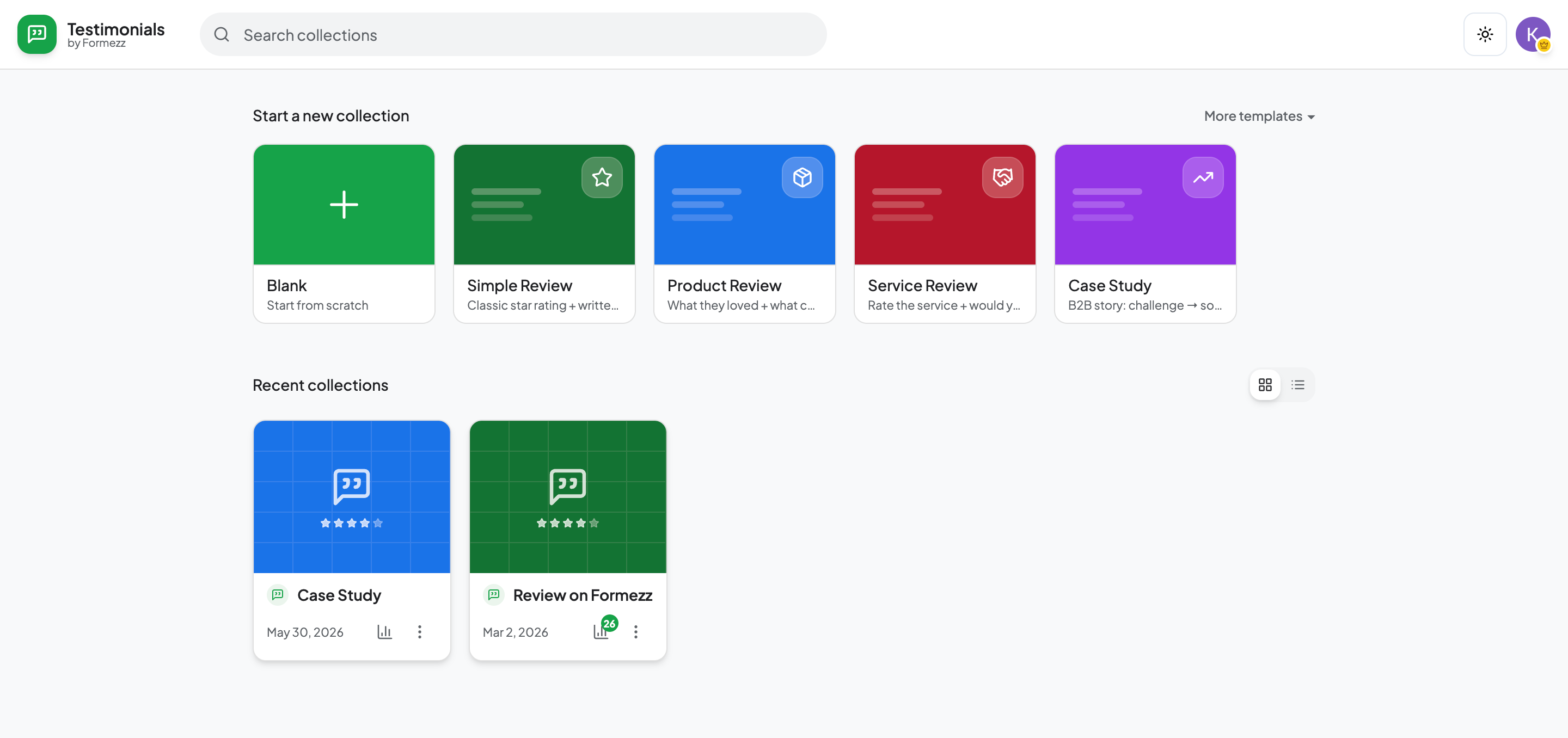Open the green Review on Formezz thumbnail

click(567, 496)
